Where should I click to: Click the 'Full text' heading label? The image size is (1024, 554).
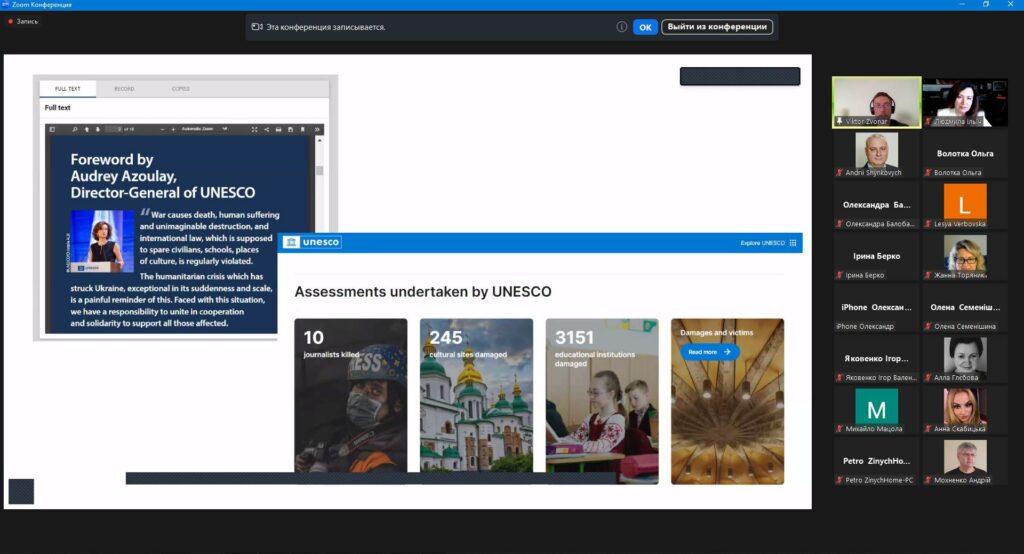57,108
